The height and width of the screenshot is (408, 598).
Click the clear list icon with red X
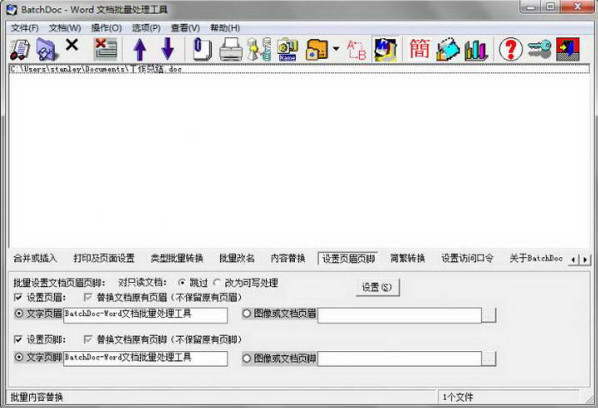point(106,49)
